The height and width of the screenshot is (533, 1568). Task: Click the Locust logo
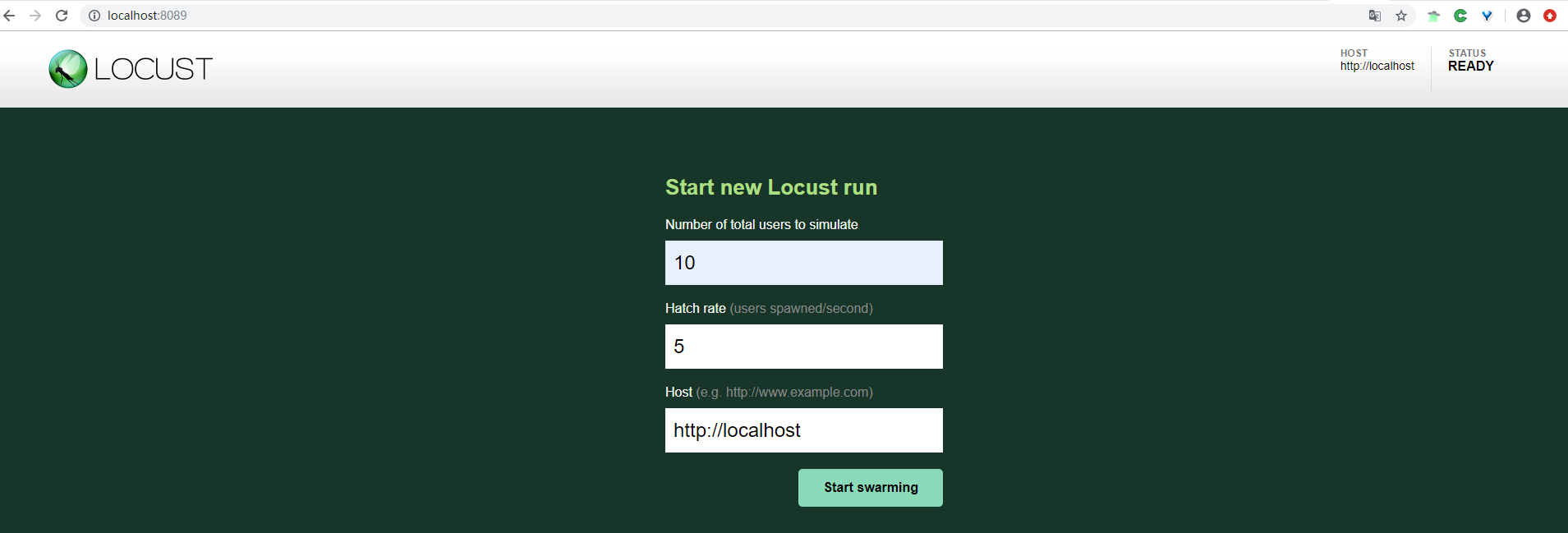tap(131, 69)
